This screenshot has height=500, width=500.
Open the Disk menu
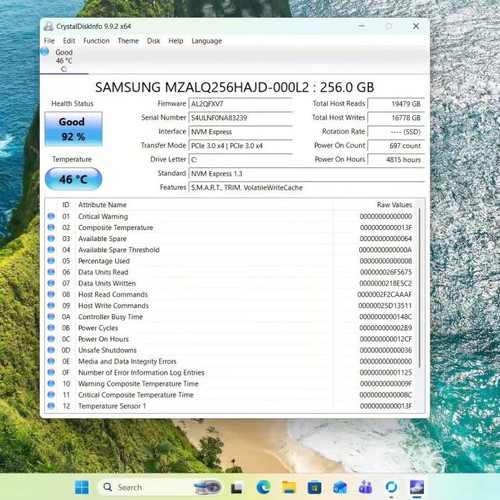tap(154, 41)
